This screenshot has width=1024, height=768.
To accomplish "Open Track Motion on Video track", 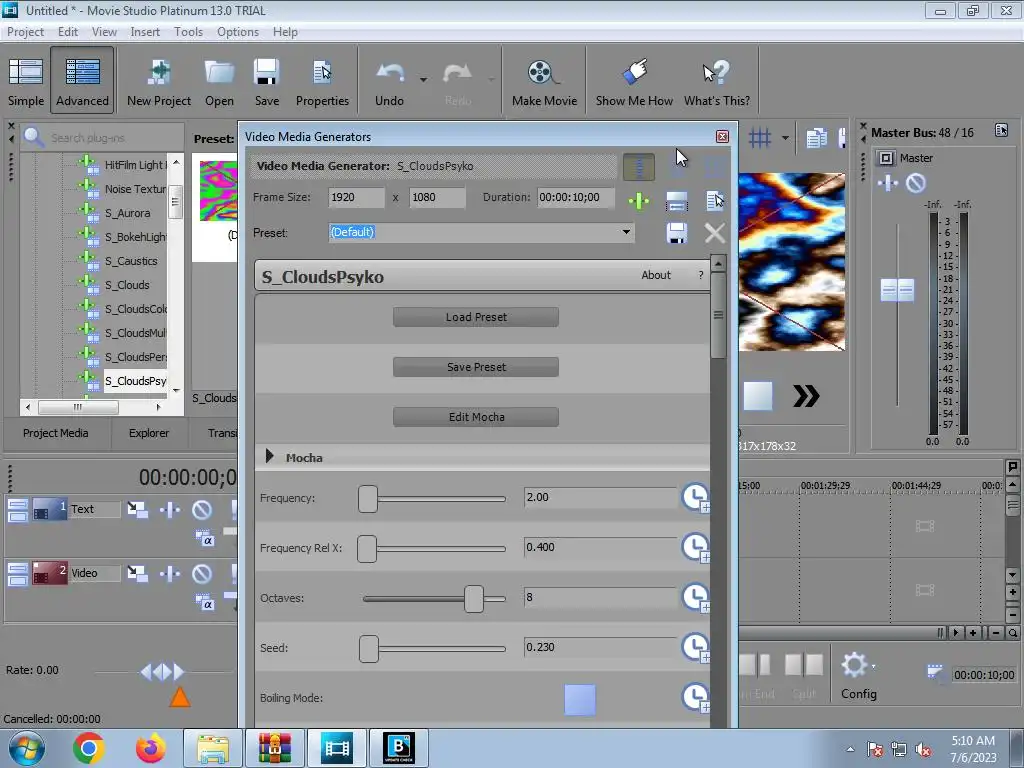I will click(x=137, y=573).
